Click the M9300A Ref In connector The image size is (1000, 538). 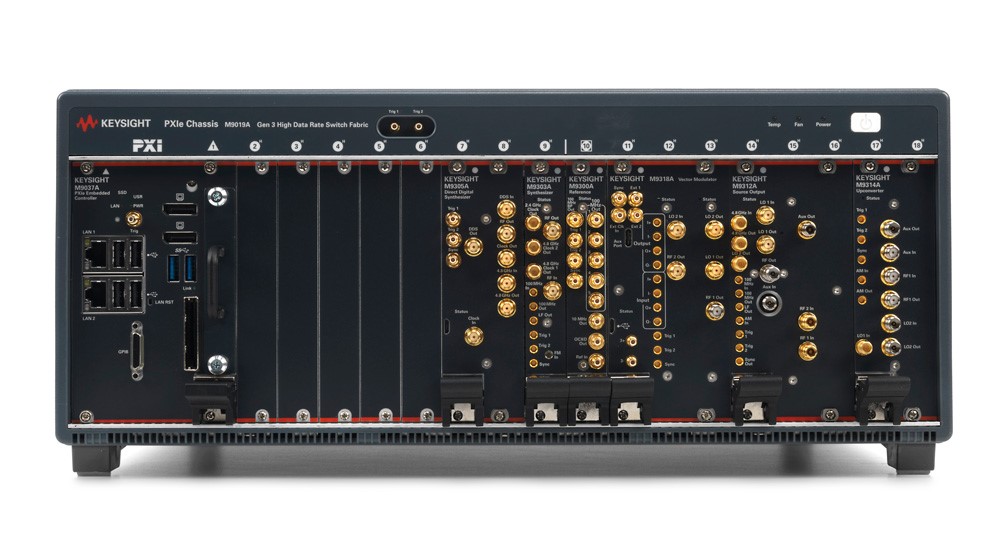coord(596,361)
